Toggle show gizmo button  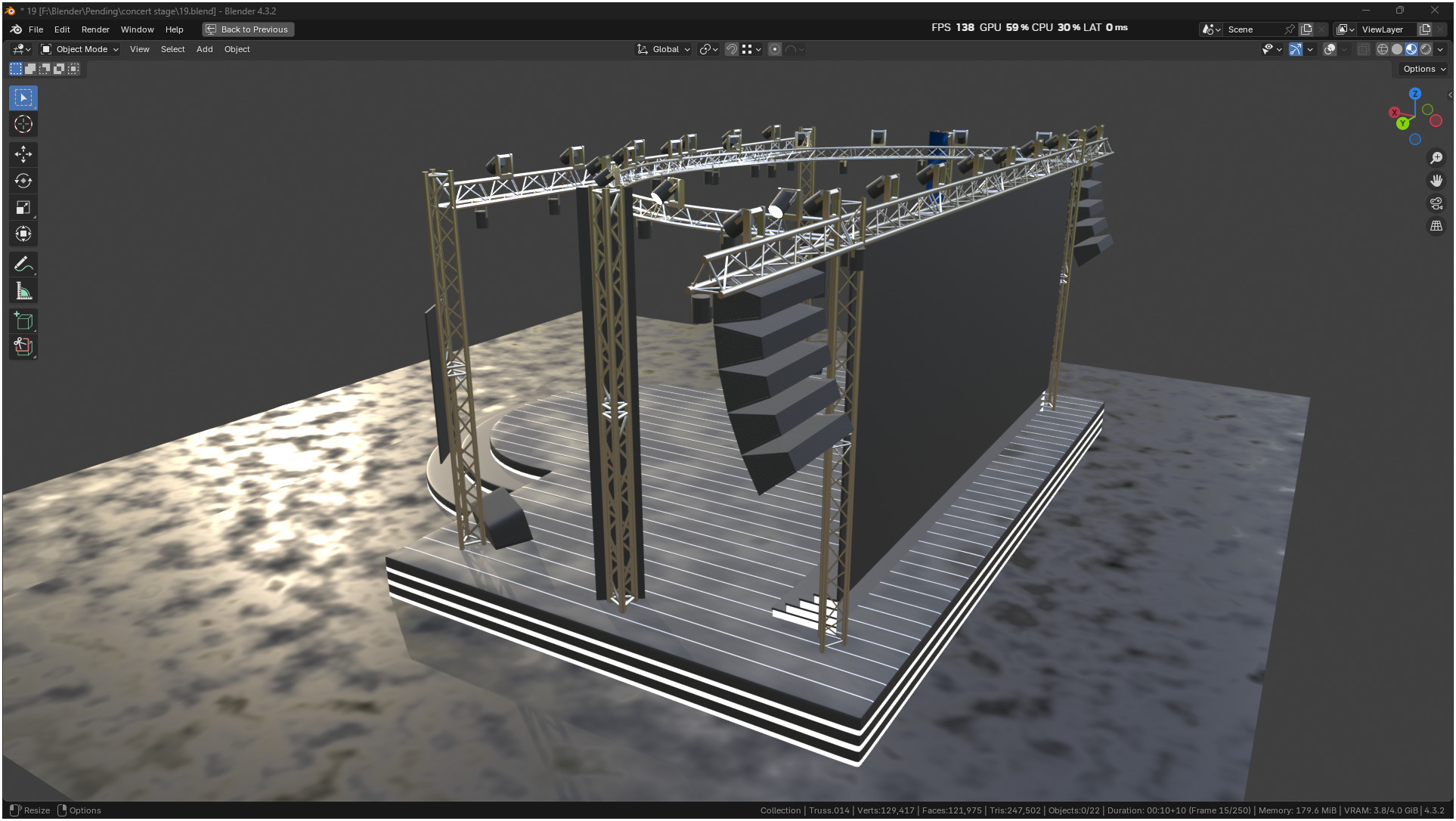[1295, 49]
